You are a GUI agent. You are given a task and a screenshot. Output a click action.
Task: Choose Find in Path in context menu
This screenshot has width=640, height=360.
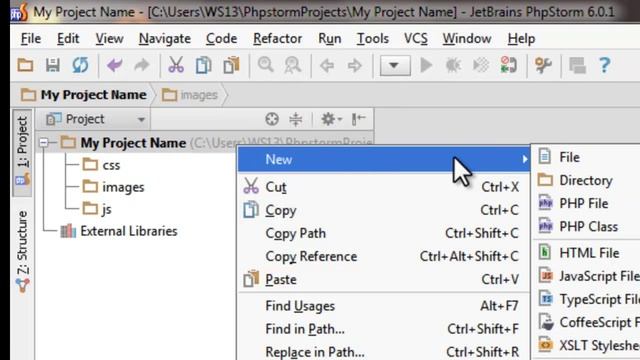click(384, 329)
